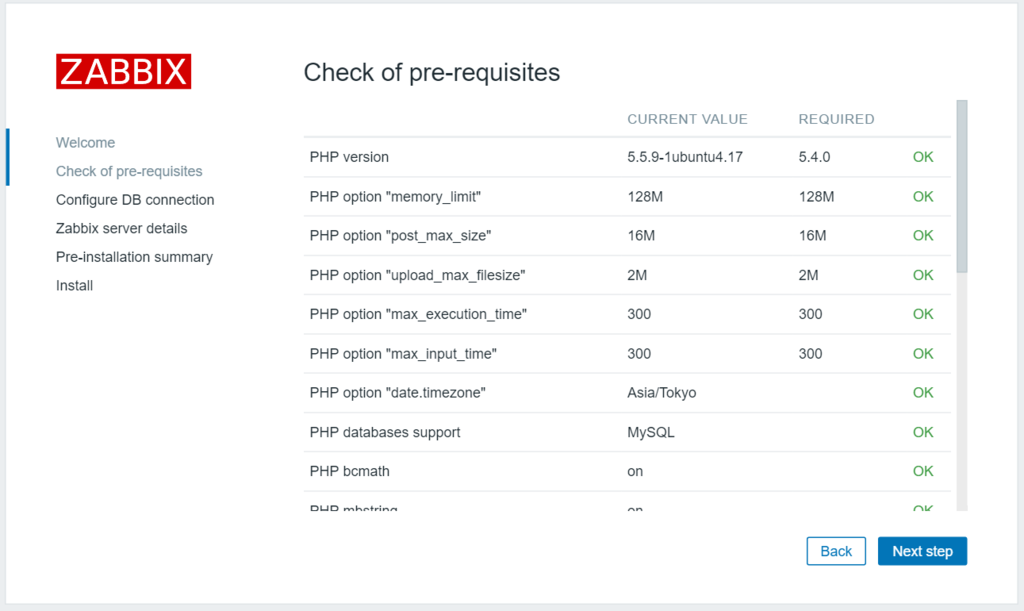Click the Install step in sidebar
Viewport: 1024px width, 611px height.
point(74,286)
